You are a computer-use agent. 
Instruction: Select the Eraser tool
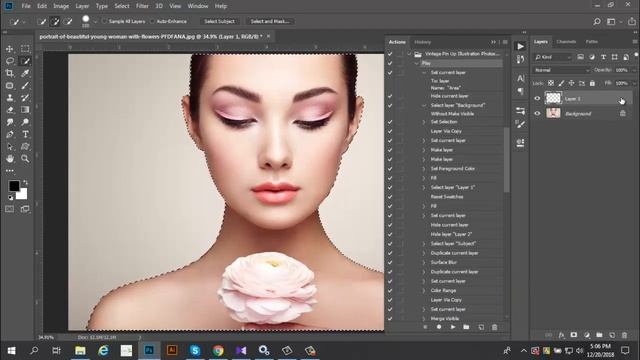tap(10, 110)
